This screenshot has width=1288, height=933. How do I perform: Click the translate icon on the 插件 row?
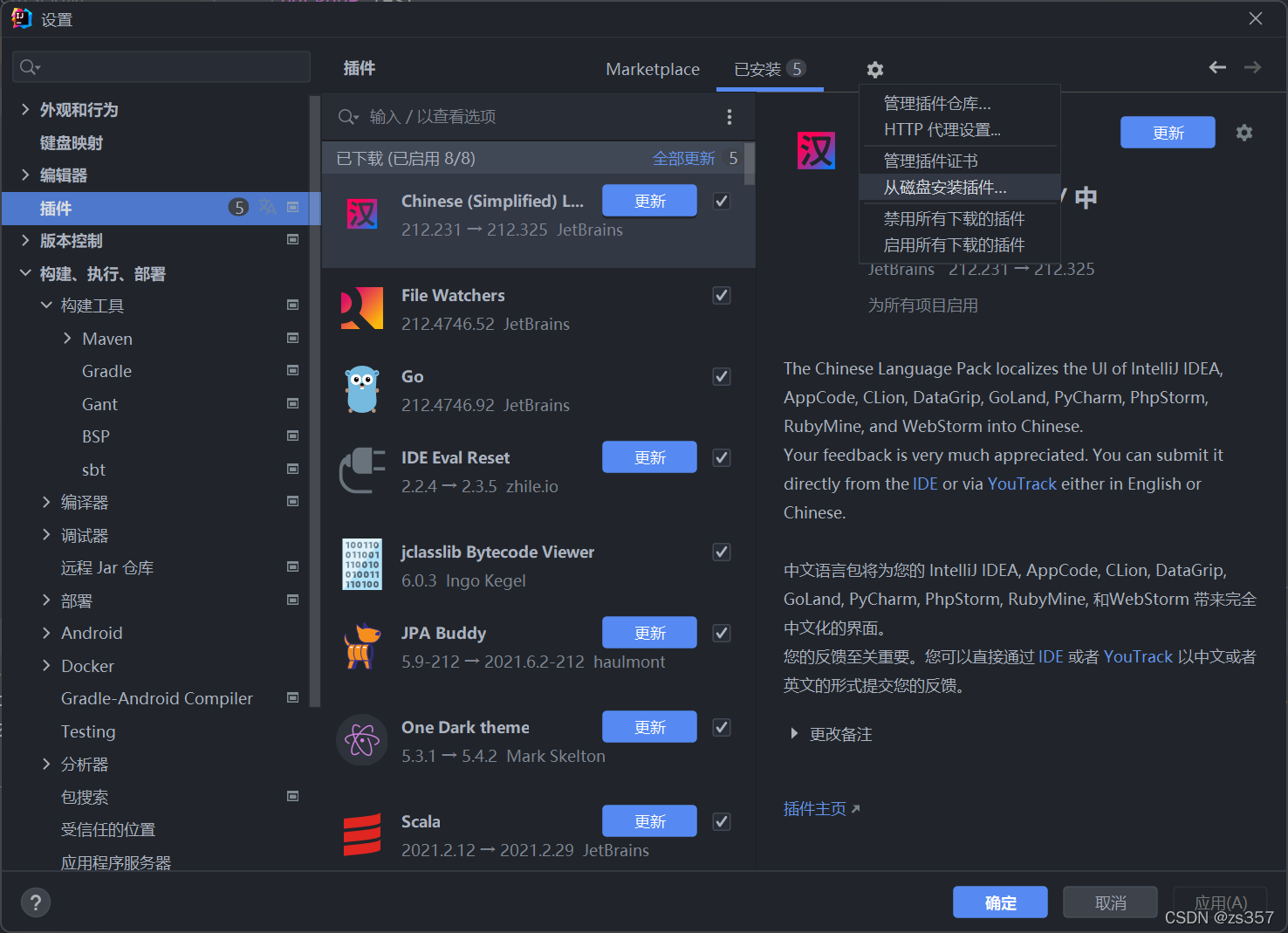[267, 207]
